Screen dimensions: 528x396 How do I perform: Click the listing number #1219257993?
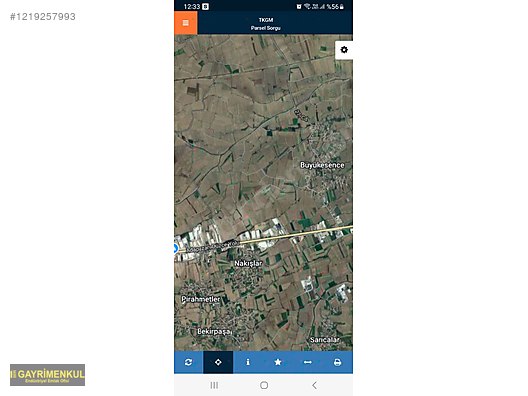[x=43, y=16]
